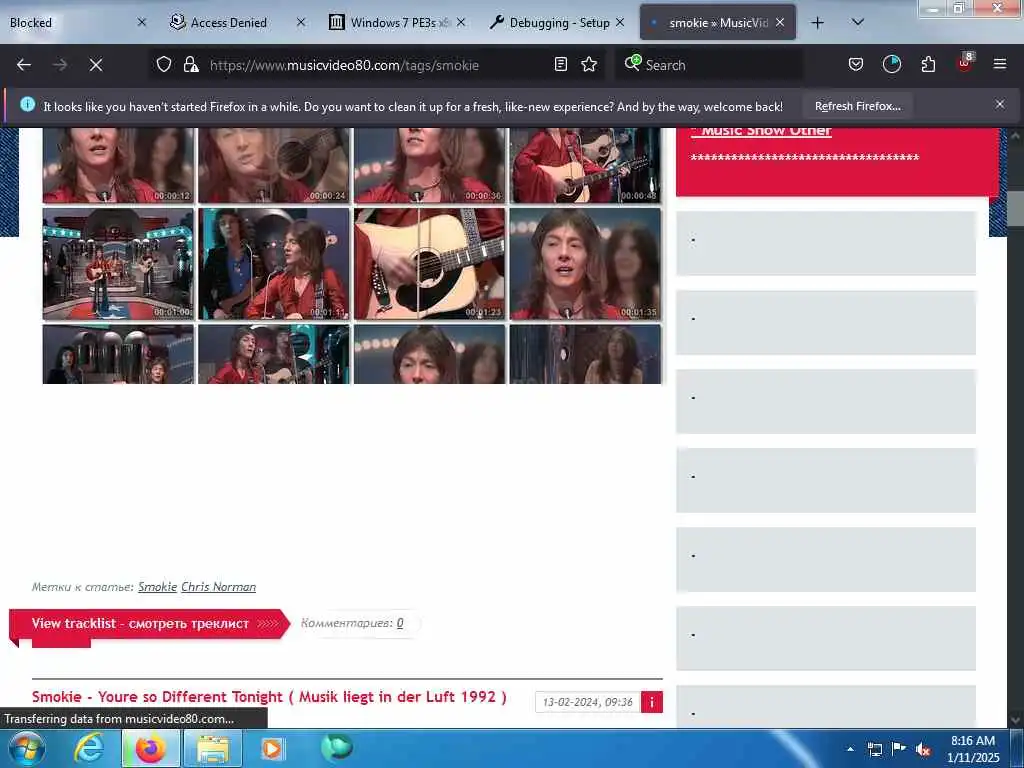Dismiss the Firefox refresh notification bar
Viewport: 1024px width, 768px height.
[x=1000, y=104]
